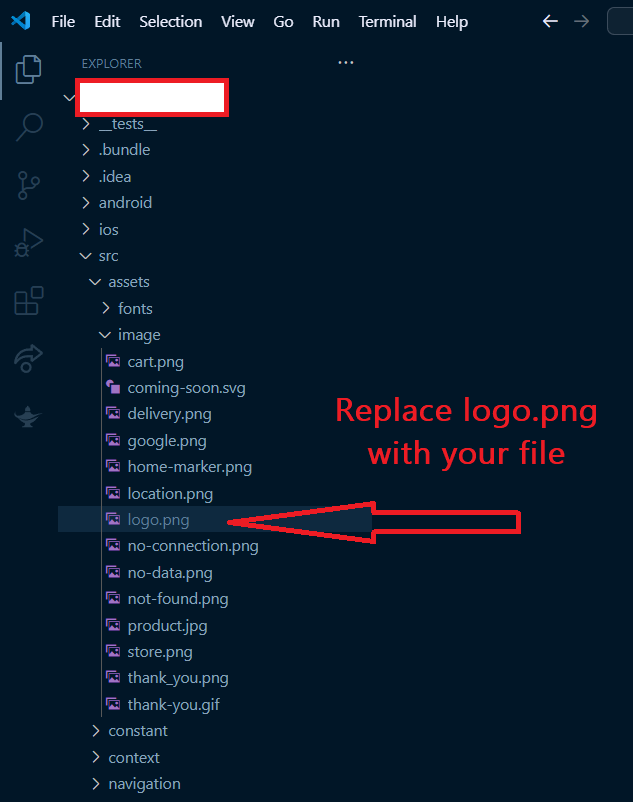Collapse the image folder
The width and height of the screenshot is (633, 802).
(x=138, y=335)
